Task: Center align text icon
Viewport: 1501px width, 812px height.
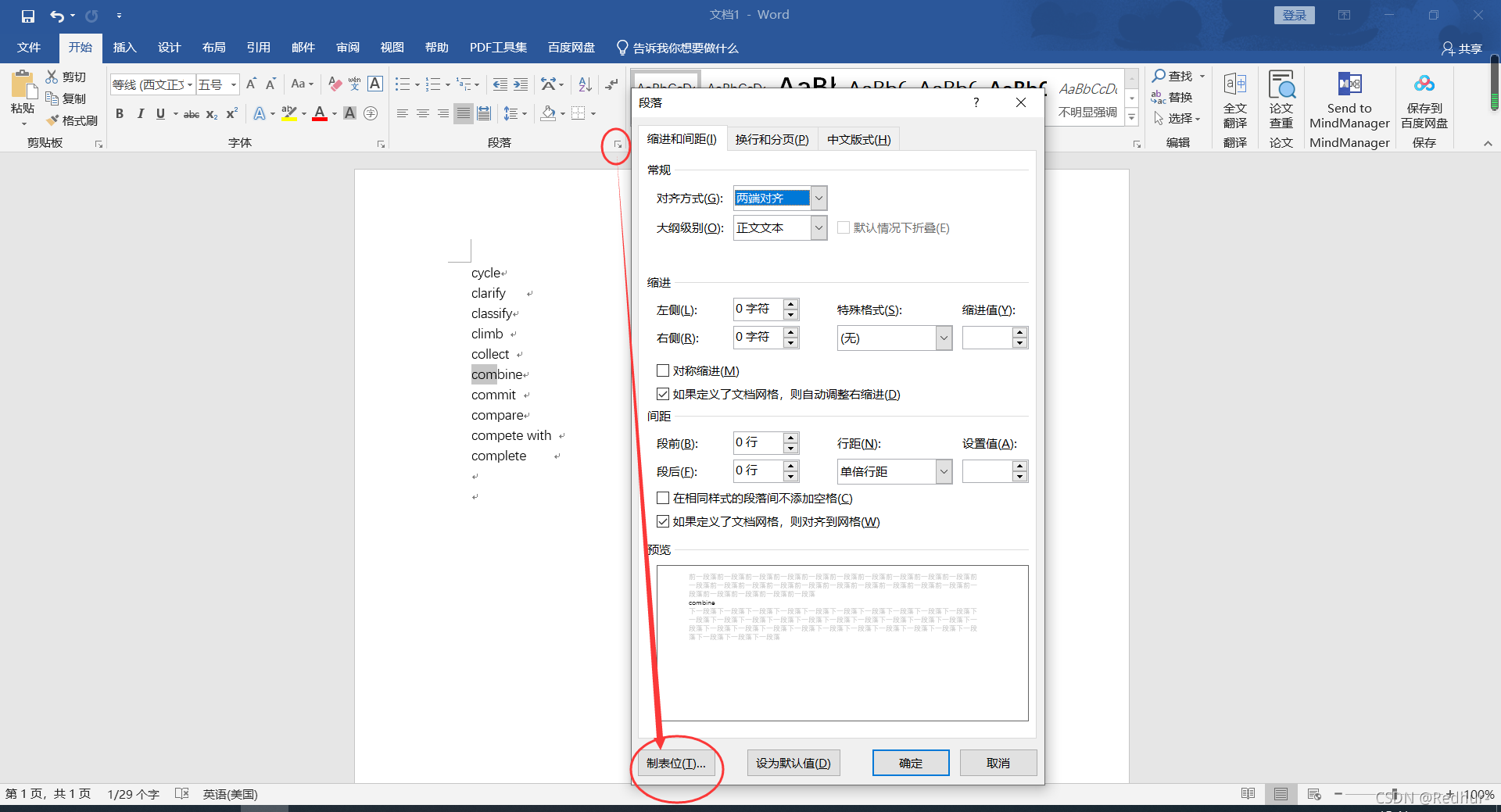Action: (x=423, y=114)
